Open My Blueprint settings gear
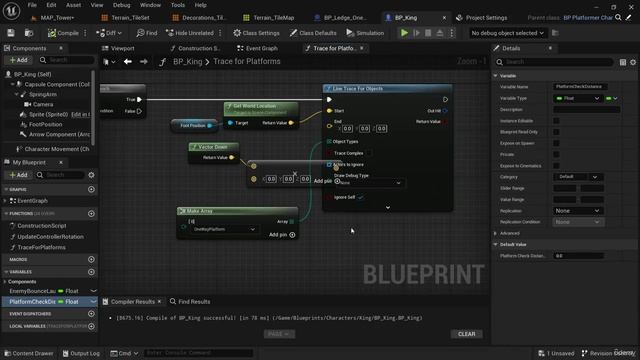Viewport: 640px width, 360px height. 91,175
